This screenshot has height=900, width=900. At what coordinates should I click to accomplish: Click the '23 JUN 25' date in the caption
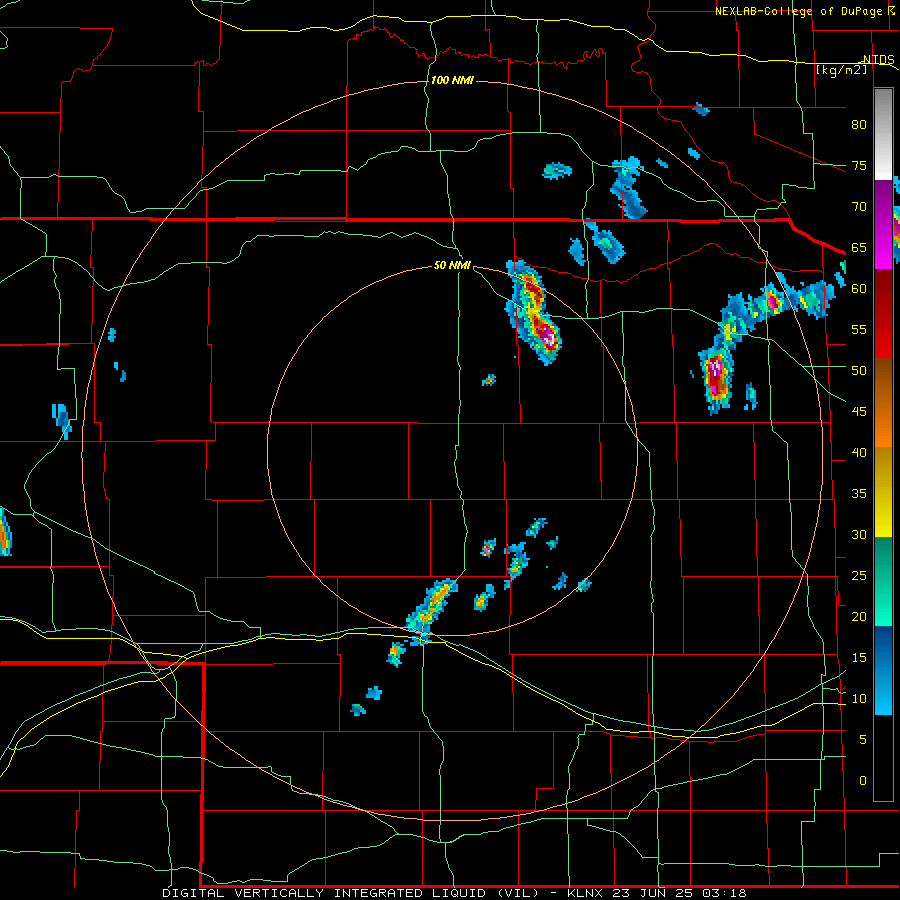point(651,893)
